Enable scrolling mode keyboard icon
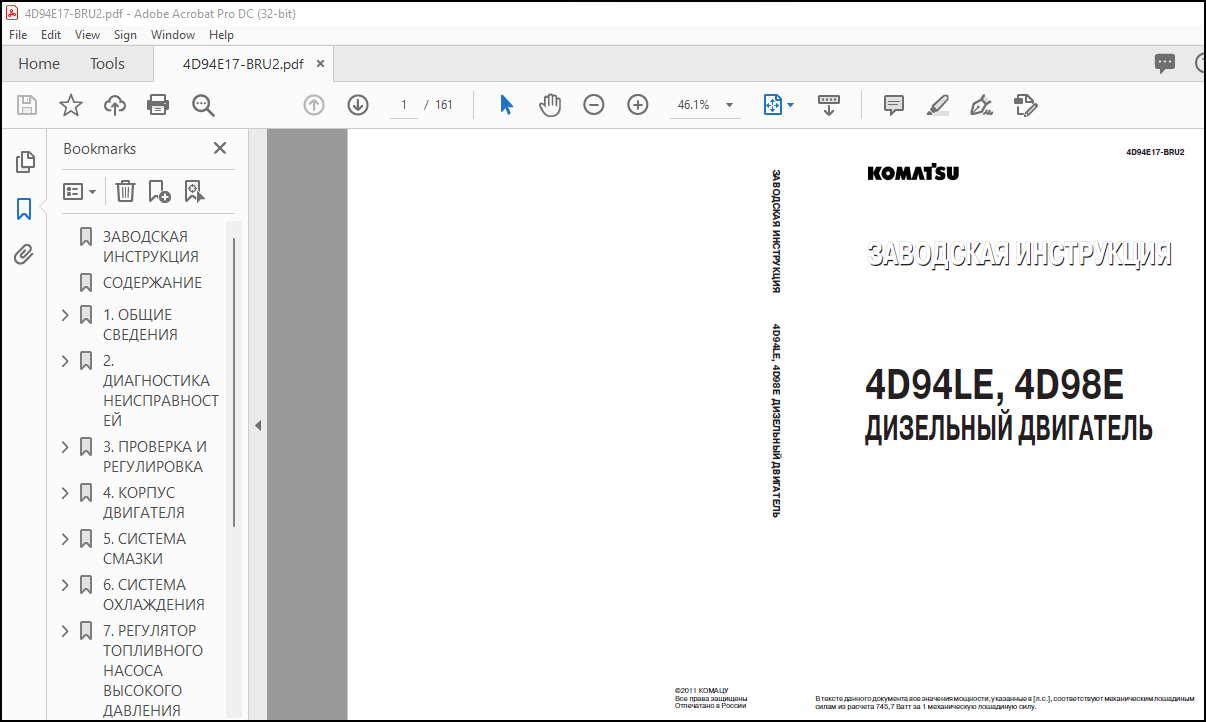The height and width of the screenshot is (722, 1206). [x=829, y=105]
